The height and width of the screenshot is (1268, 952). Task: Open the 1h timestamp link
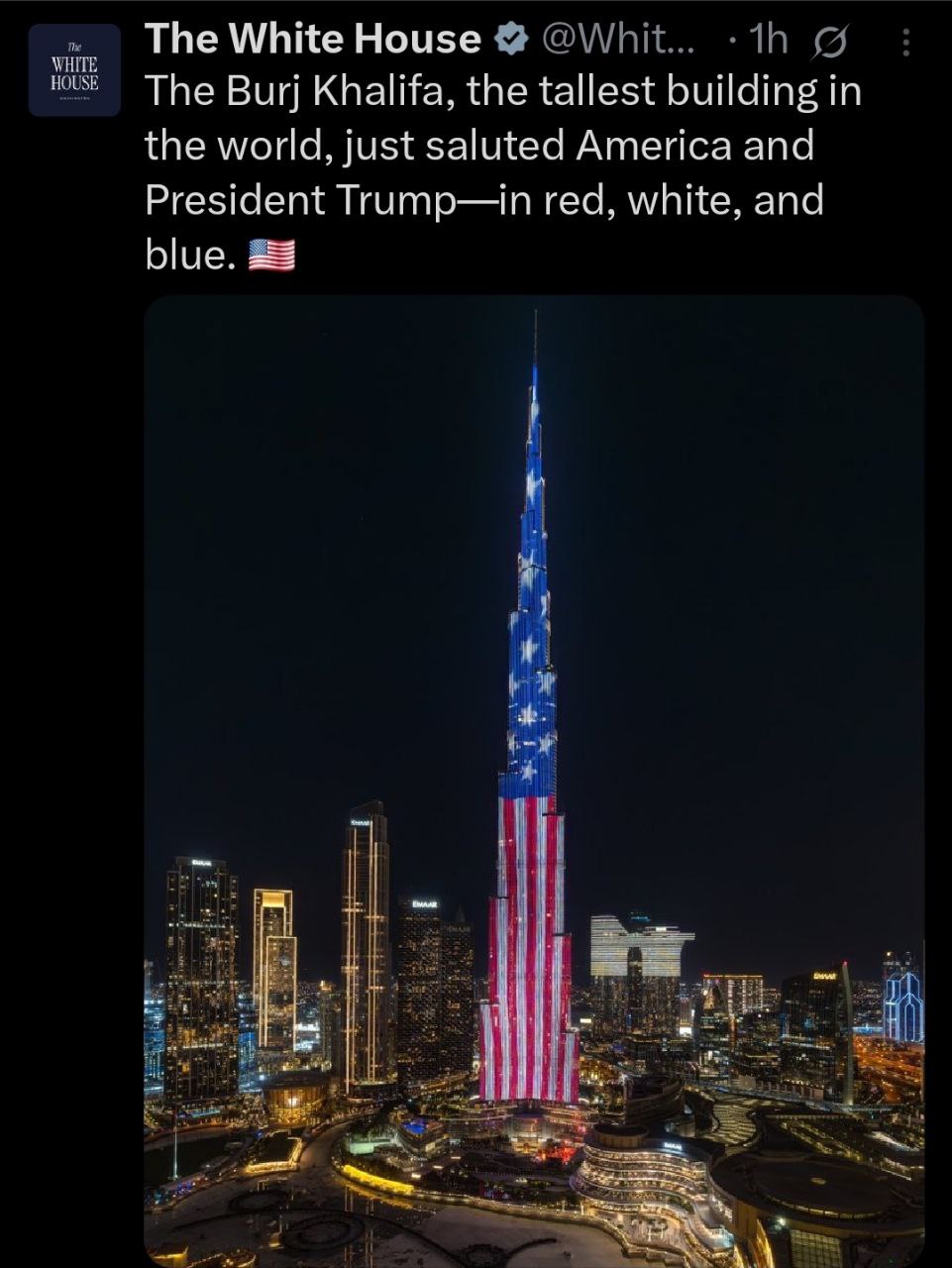(x=769, y=40)
